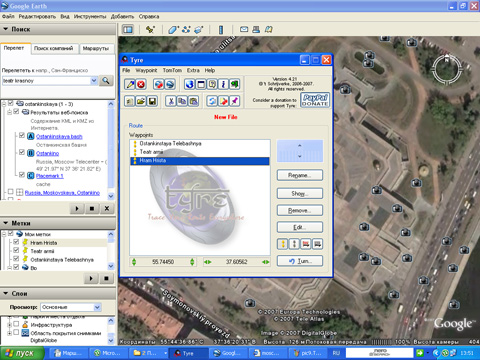
Task: Click the note with red pin icon in Tyre
Action: pos(223,101)
